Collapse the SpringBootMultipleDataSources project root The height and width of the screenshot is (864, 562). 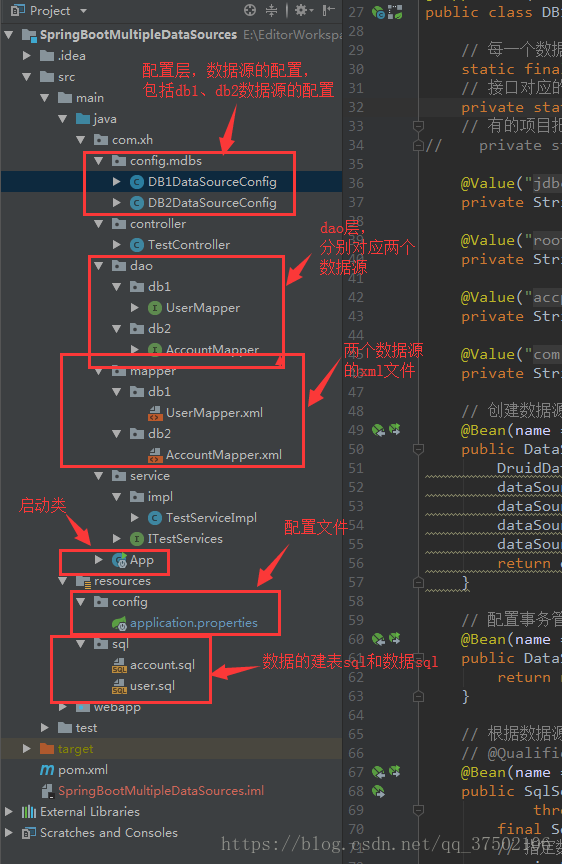9,35
